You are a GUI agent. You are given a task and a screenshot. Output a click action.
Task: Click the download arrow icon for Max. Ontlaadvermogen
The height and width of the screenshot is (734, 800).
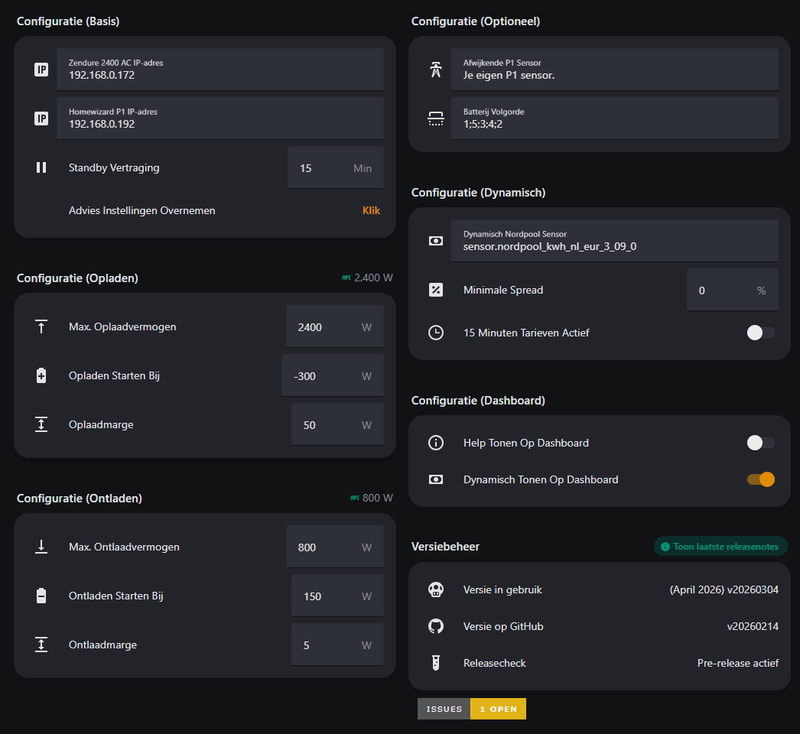point(41,547)
